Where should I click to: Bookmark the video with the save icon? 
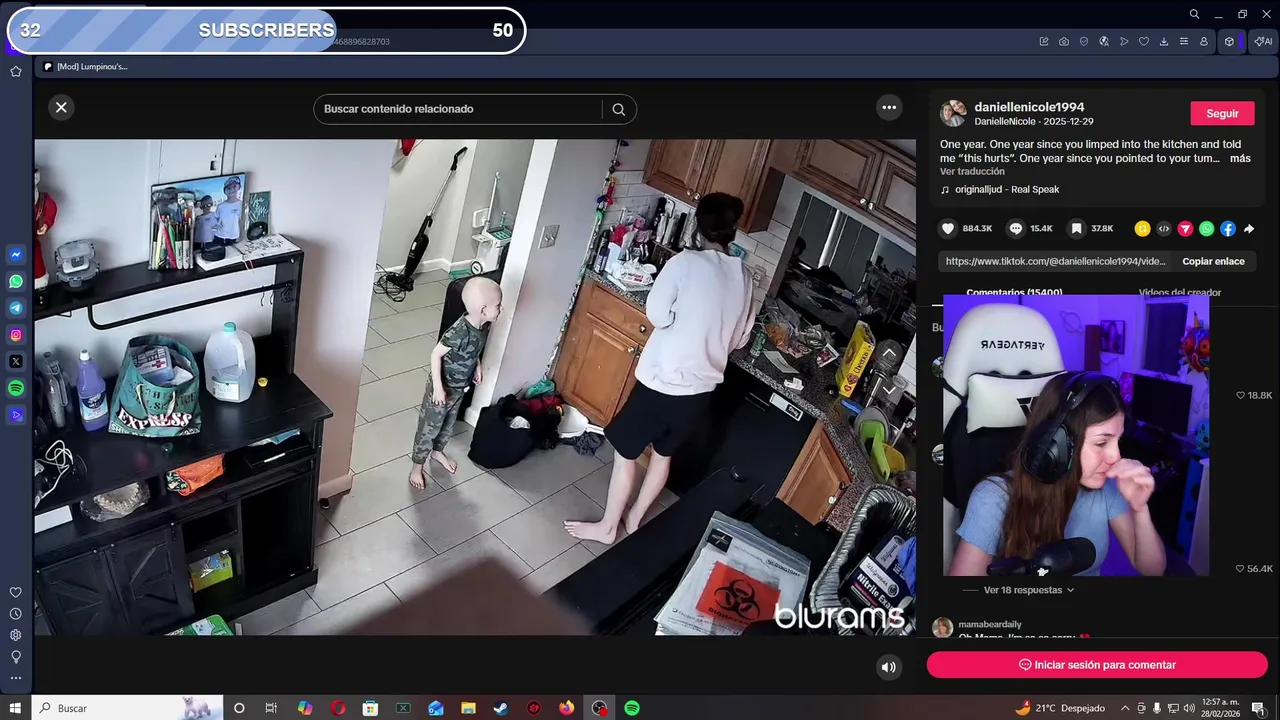tap(1076, 229)
